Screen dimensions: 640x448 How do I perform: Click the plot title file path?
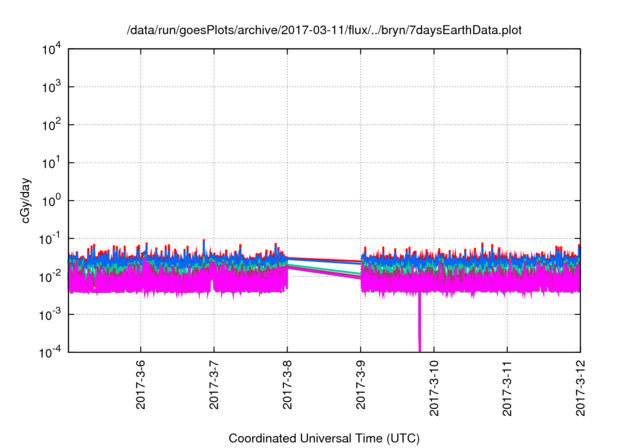(324, 30)
